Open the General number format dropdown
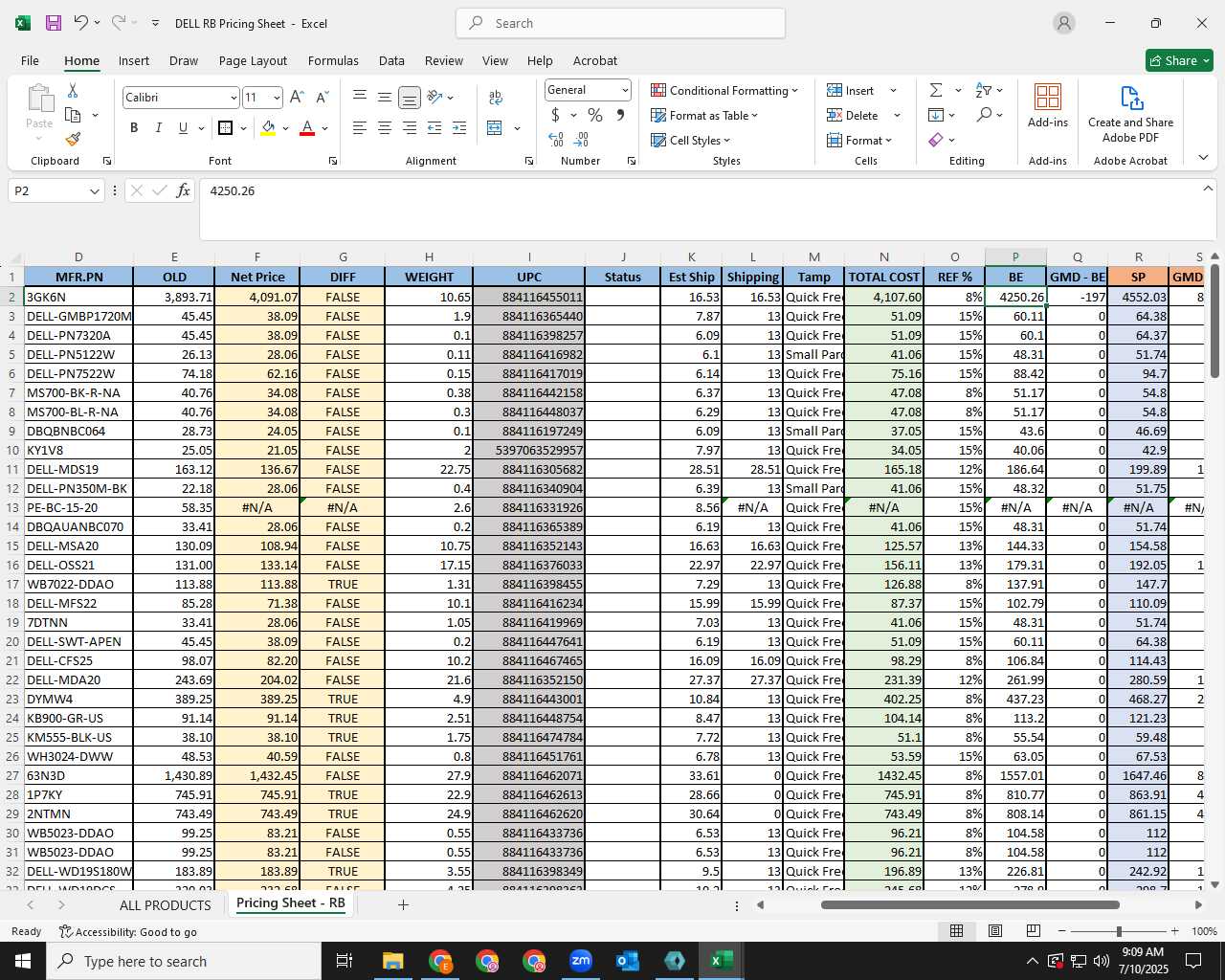This screenshot has height=980, width=1225. click(x=625, y=90)
